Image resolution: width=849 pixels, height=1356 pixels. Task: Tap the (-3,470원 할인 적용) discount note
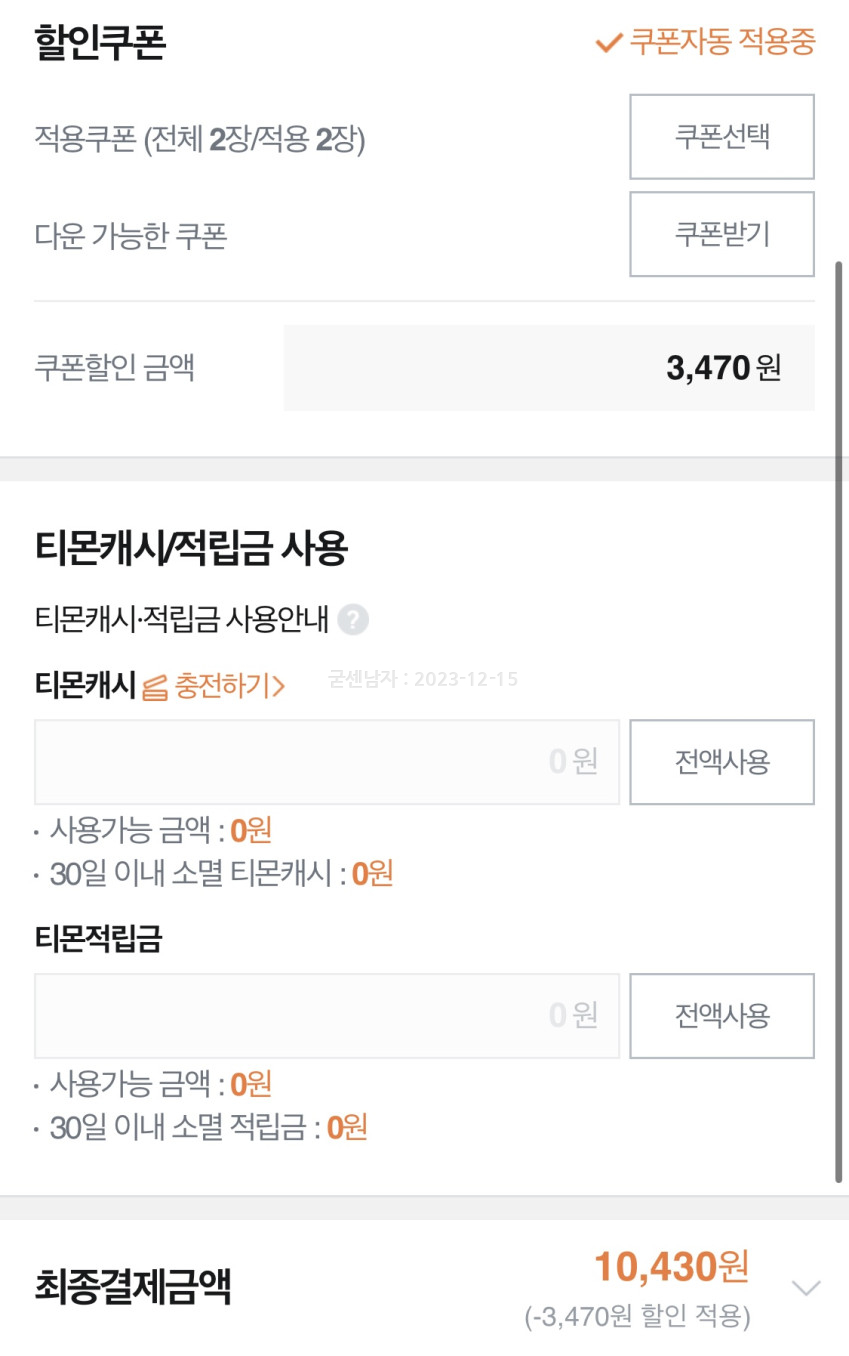[x=637, y=1316]
